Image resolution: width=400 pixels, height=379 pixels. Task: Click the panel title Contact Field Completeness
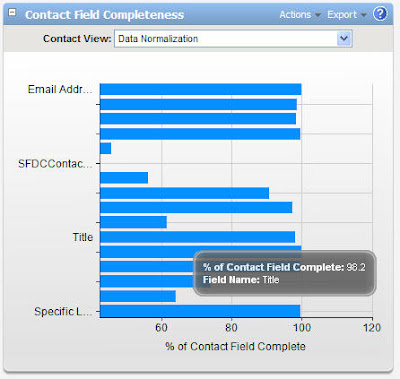point(104,15)
